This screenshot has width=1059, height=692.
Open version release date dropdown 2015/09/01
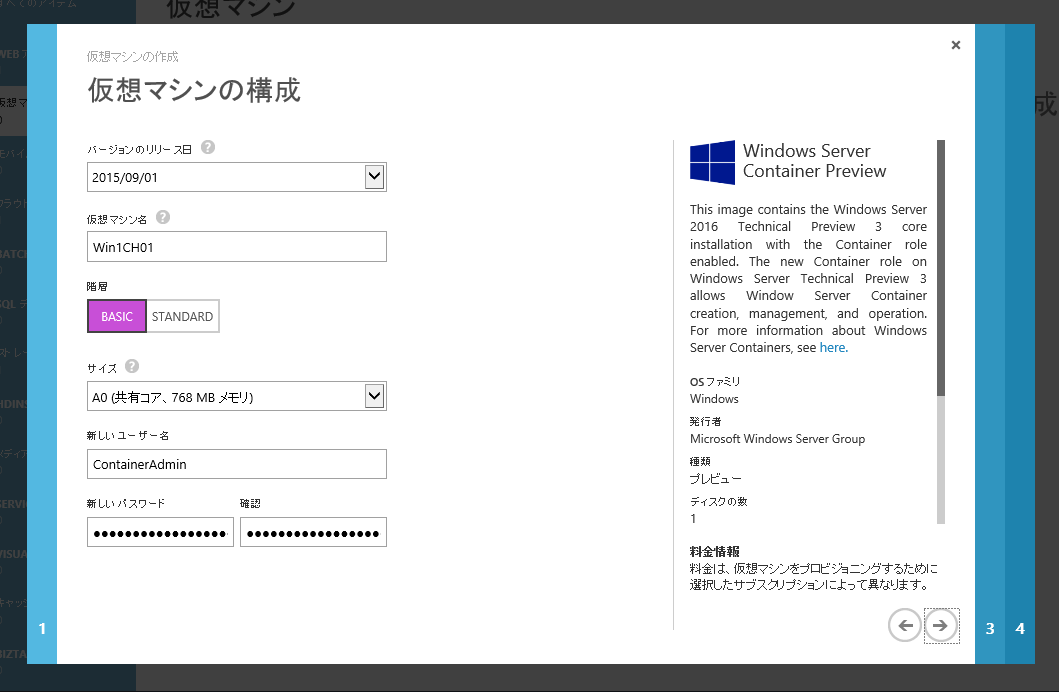point(236,177)
